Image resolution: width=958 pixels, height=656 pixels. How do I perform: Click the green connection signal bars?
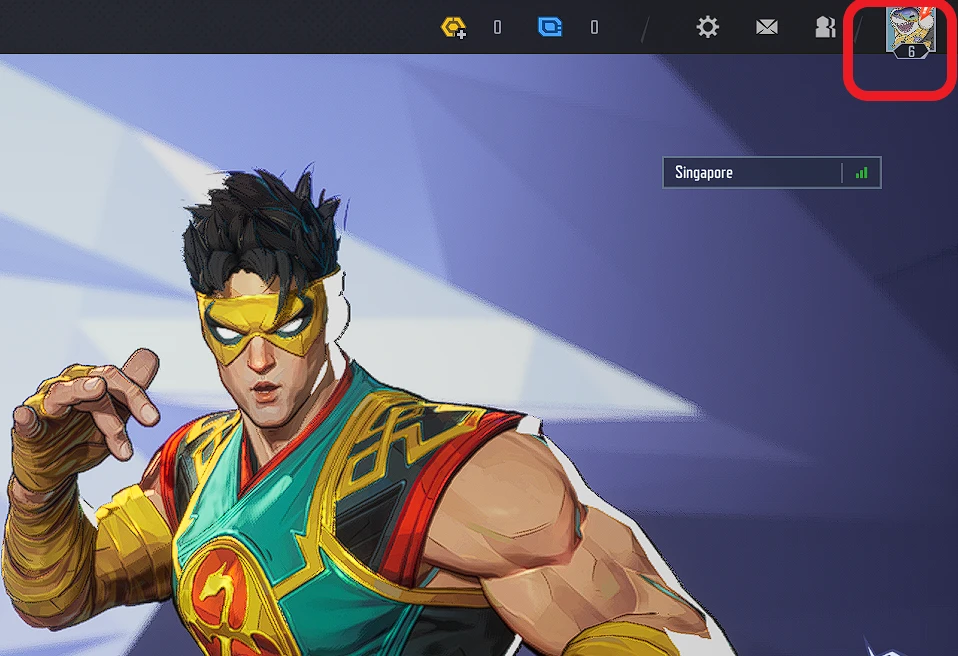coord(861,173)
